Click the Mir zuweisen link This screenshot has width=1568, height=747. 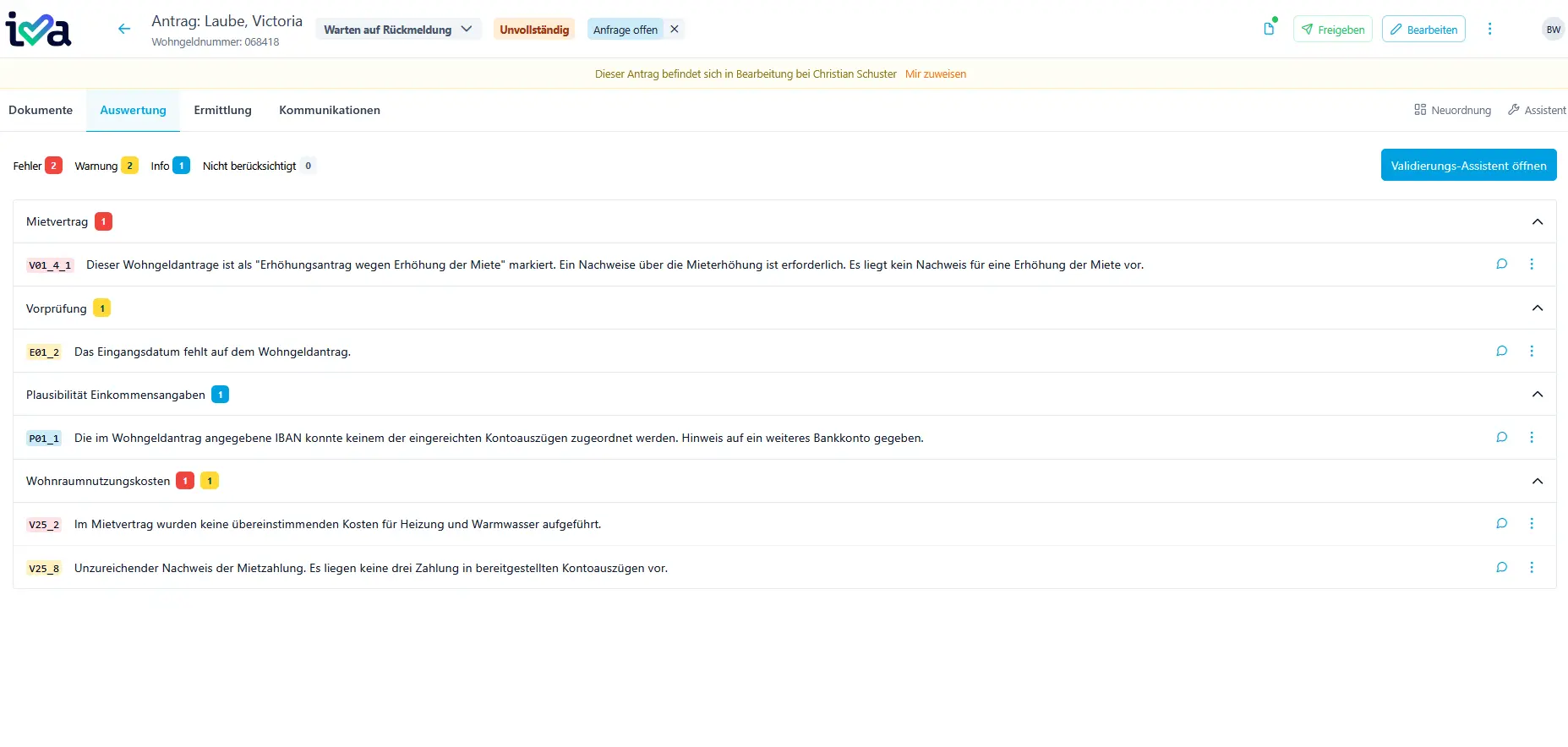pyautogui.click(x=935, y=74)
